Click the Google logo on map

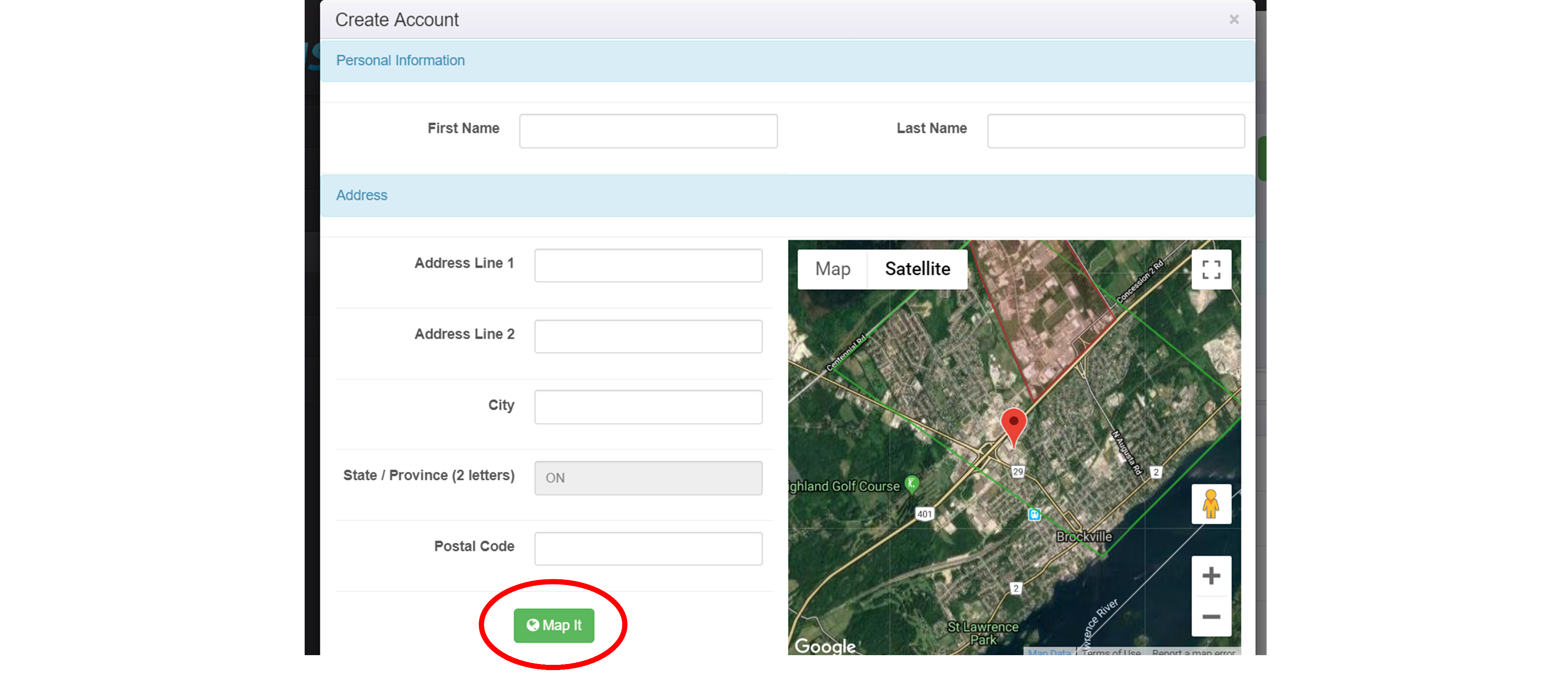pos(825,645)
